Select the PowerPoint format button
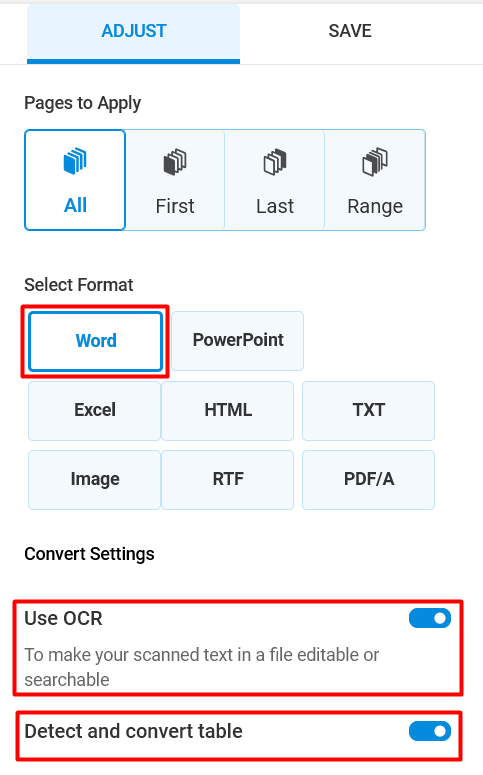 click(238, 341)
